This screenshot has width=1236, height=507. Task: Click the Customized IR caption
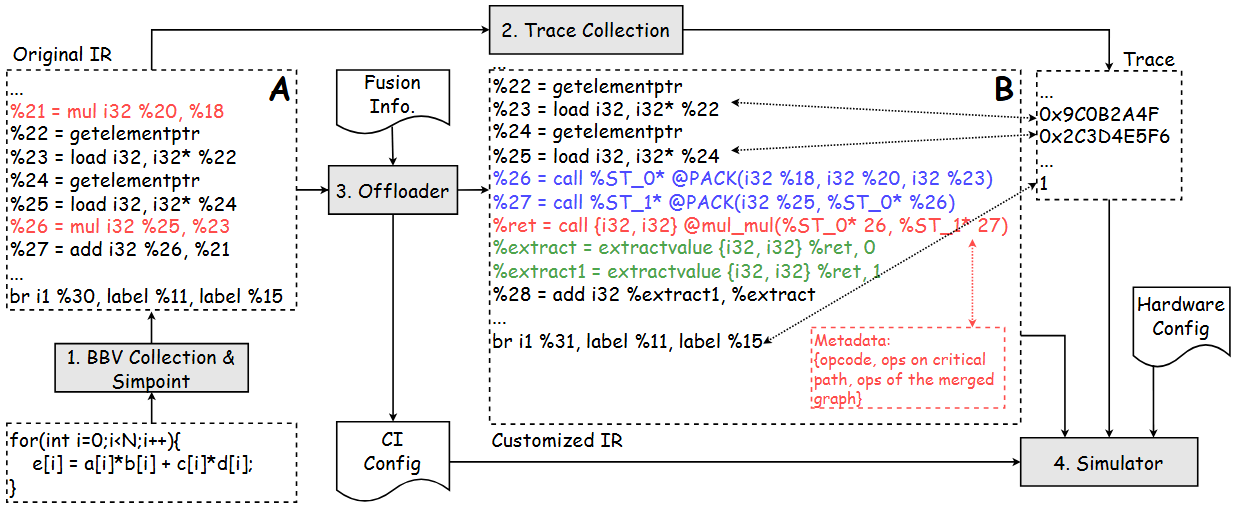[554, 439]
